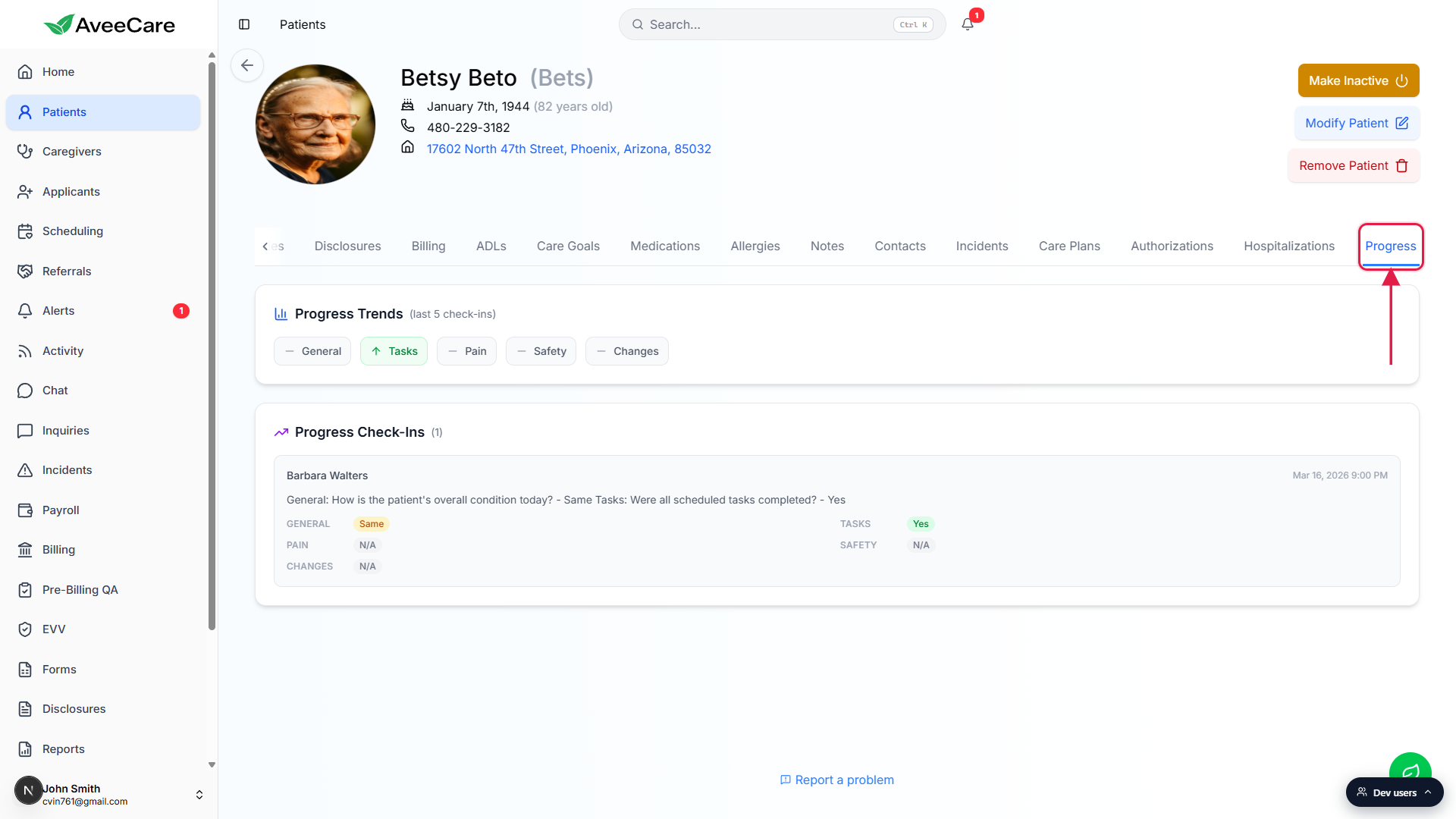
Task: Open the Disclosures tab
Action: pyautogui.click(x=348, y=246)
